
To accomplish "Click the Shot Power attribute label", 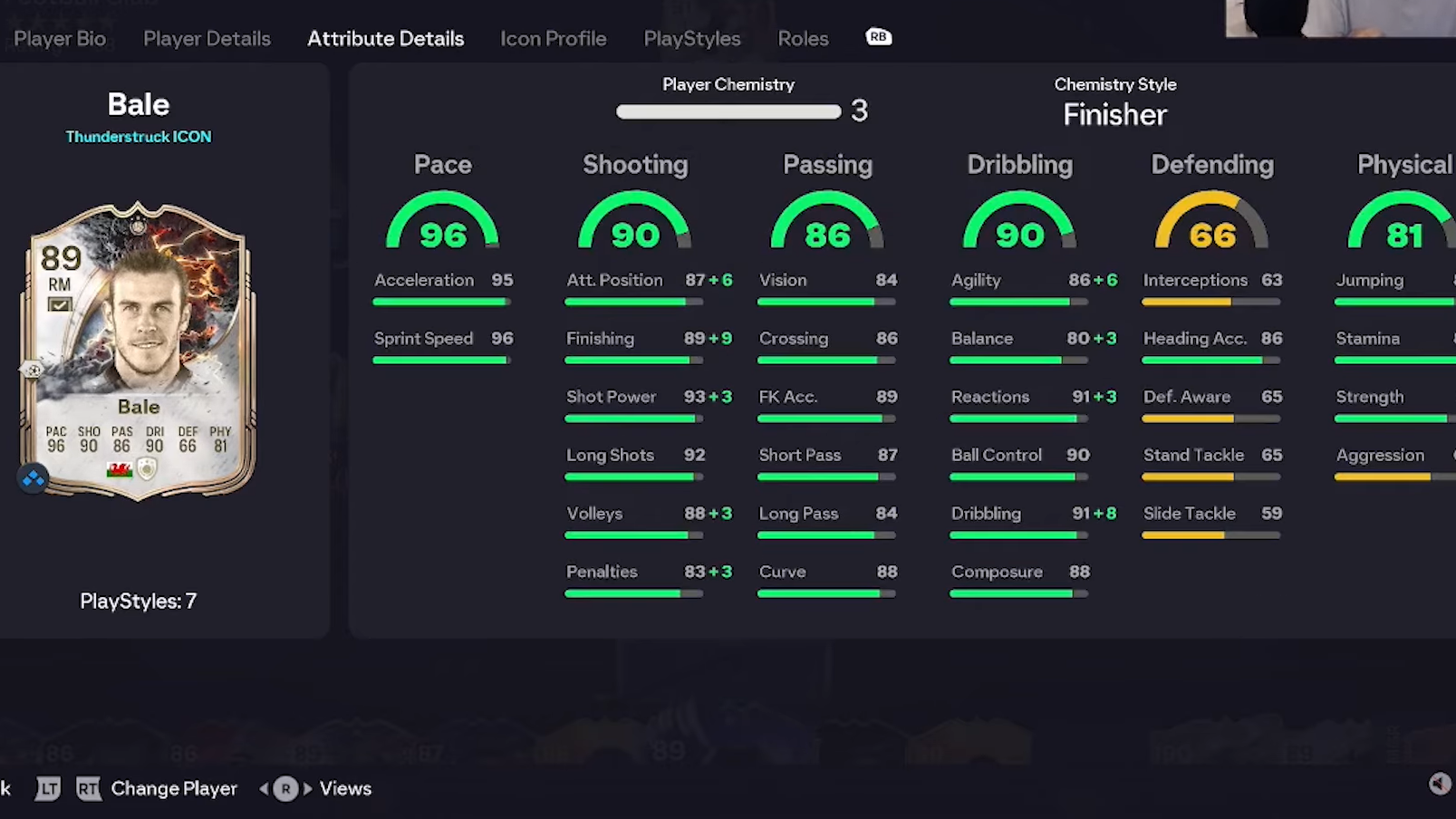I will (612, 397).
